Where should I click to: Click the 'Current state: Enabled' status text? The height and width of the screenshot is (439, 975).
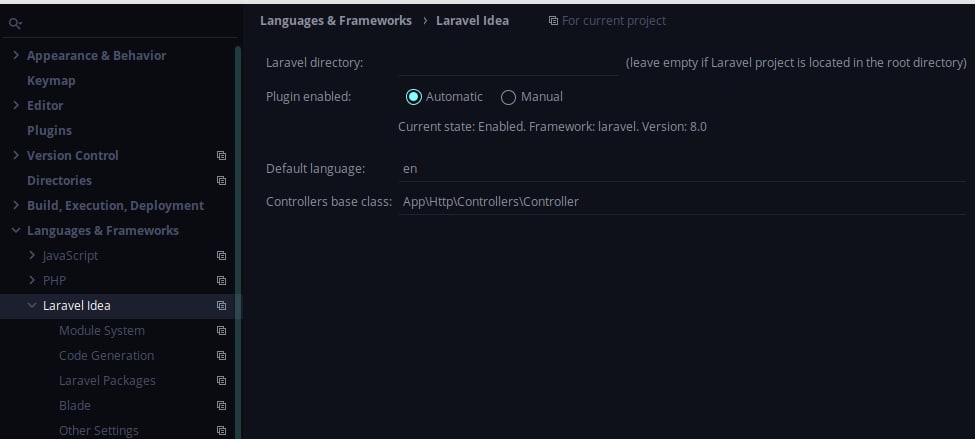pos(552,127)
